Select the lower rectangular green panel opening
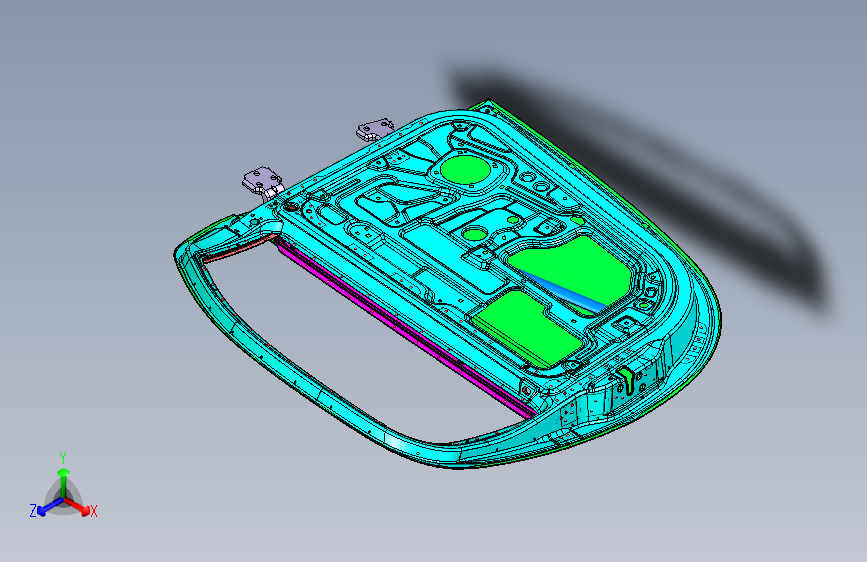 tap(529, 329)
